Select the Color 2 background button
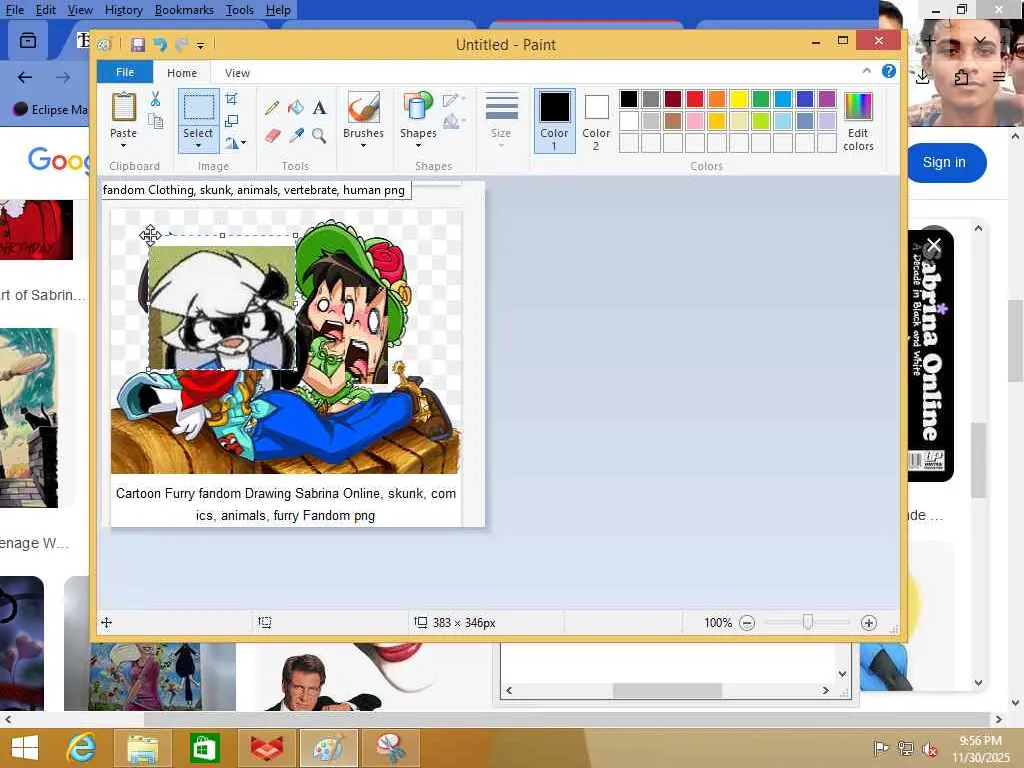The image size is (1024, 768). (x=596, y=121)
